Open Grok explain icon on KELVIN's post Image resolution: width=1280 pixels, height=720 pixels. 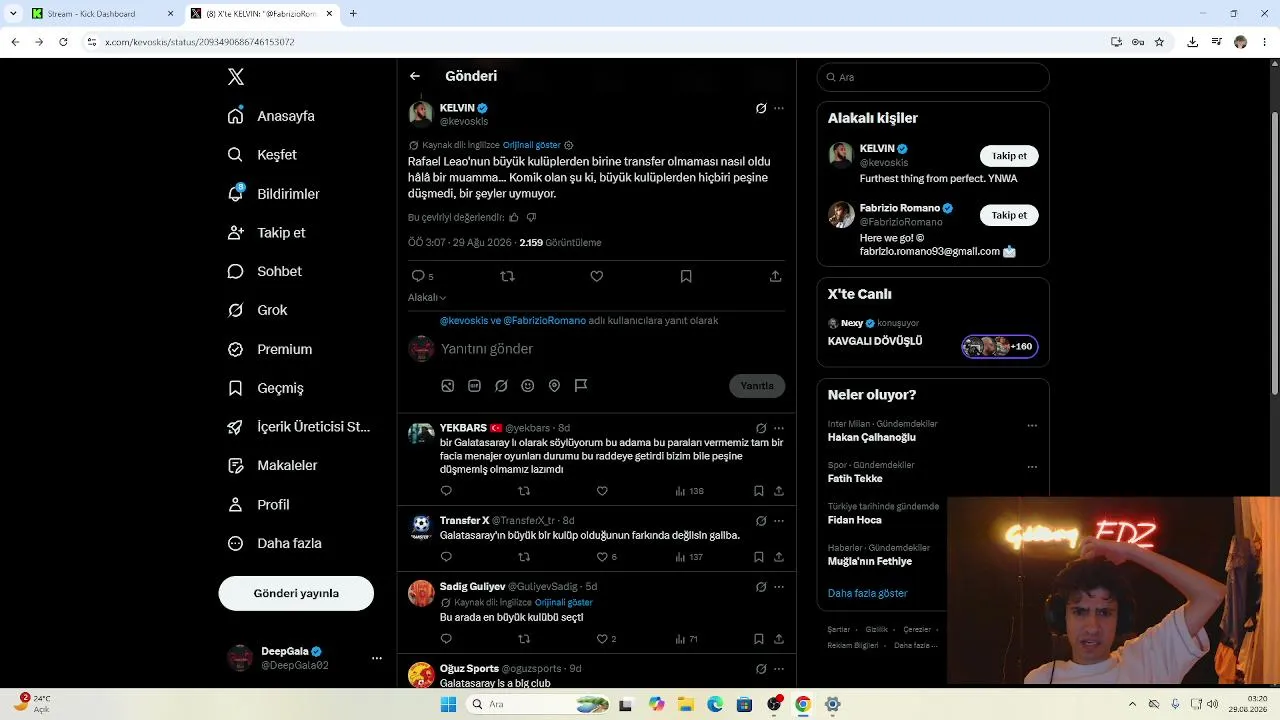pos(761,108)
